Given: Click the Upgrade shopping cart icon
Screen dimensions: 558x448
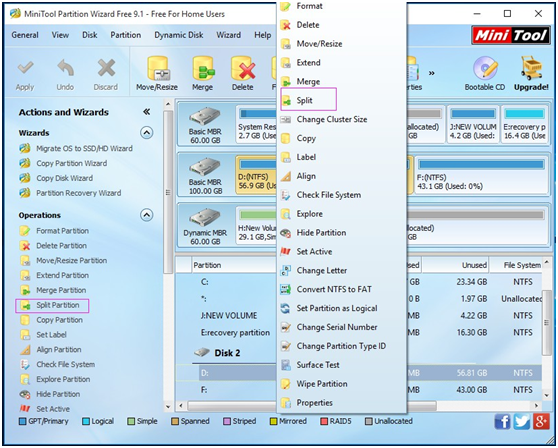Looking at the screenshot, I should click(531, 68).
